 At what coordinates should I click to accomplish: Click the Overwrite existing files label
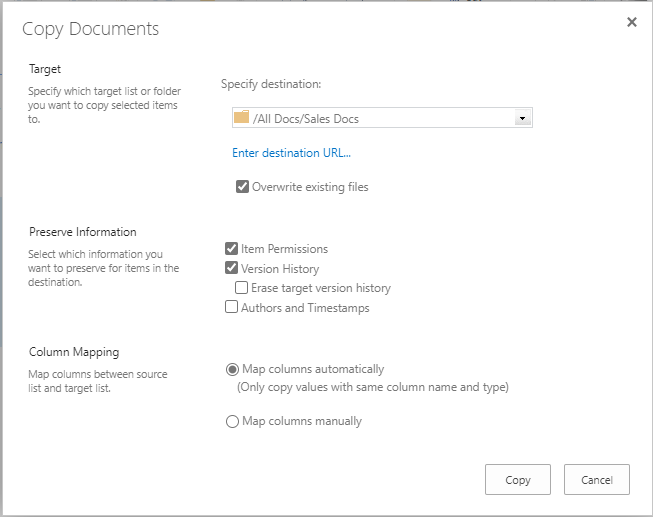[310, 187]
